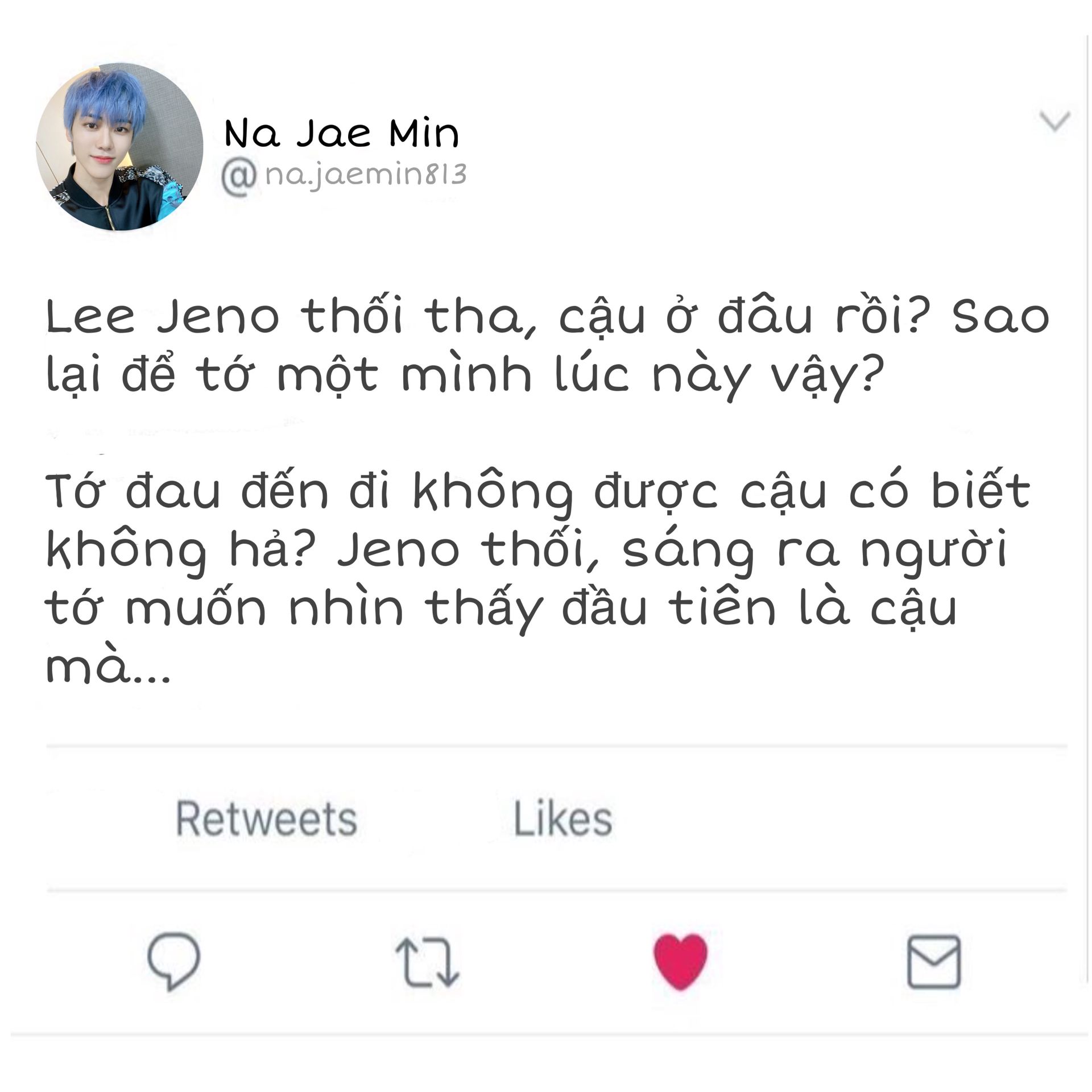Viewport: 1092px width, 1092px height.
Task: Click the tweet's first paragraph
Action: click(x=547, y=346)
